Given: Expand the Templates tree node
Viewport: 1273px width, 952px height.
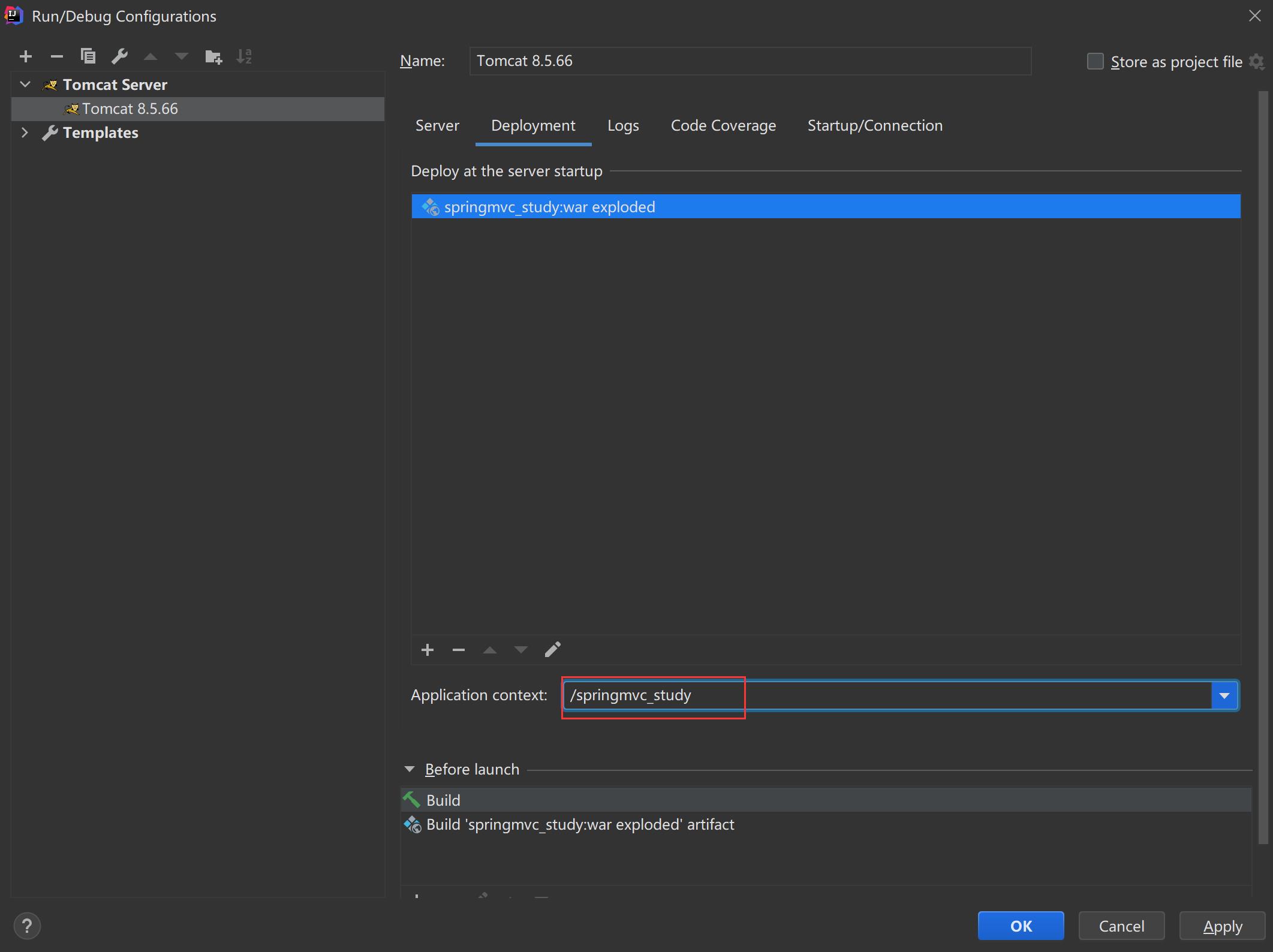Looking at the screenshot, I should tap(25, 132).
